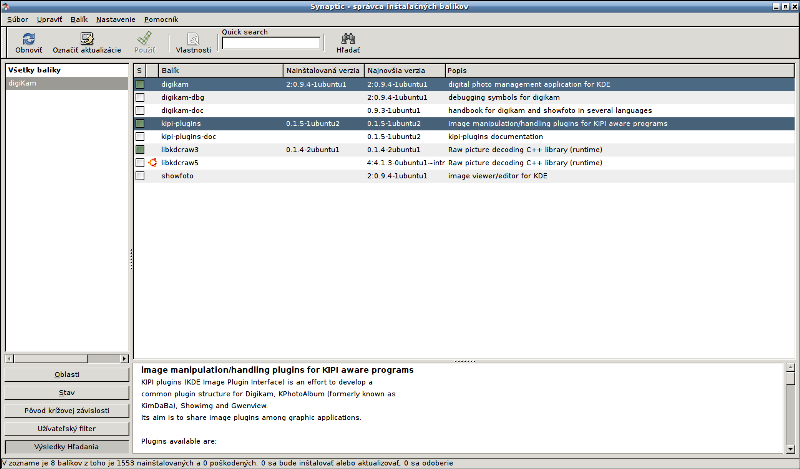Click the bold kipi-plugins description heading
Screen dimensions: 800x469
click(277, 370)
